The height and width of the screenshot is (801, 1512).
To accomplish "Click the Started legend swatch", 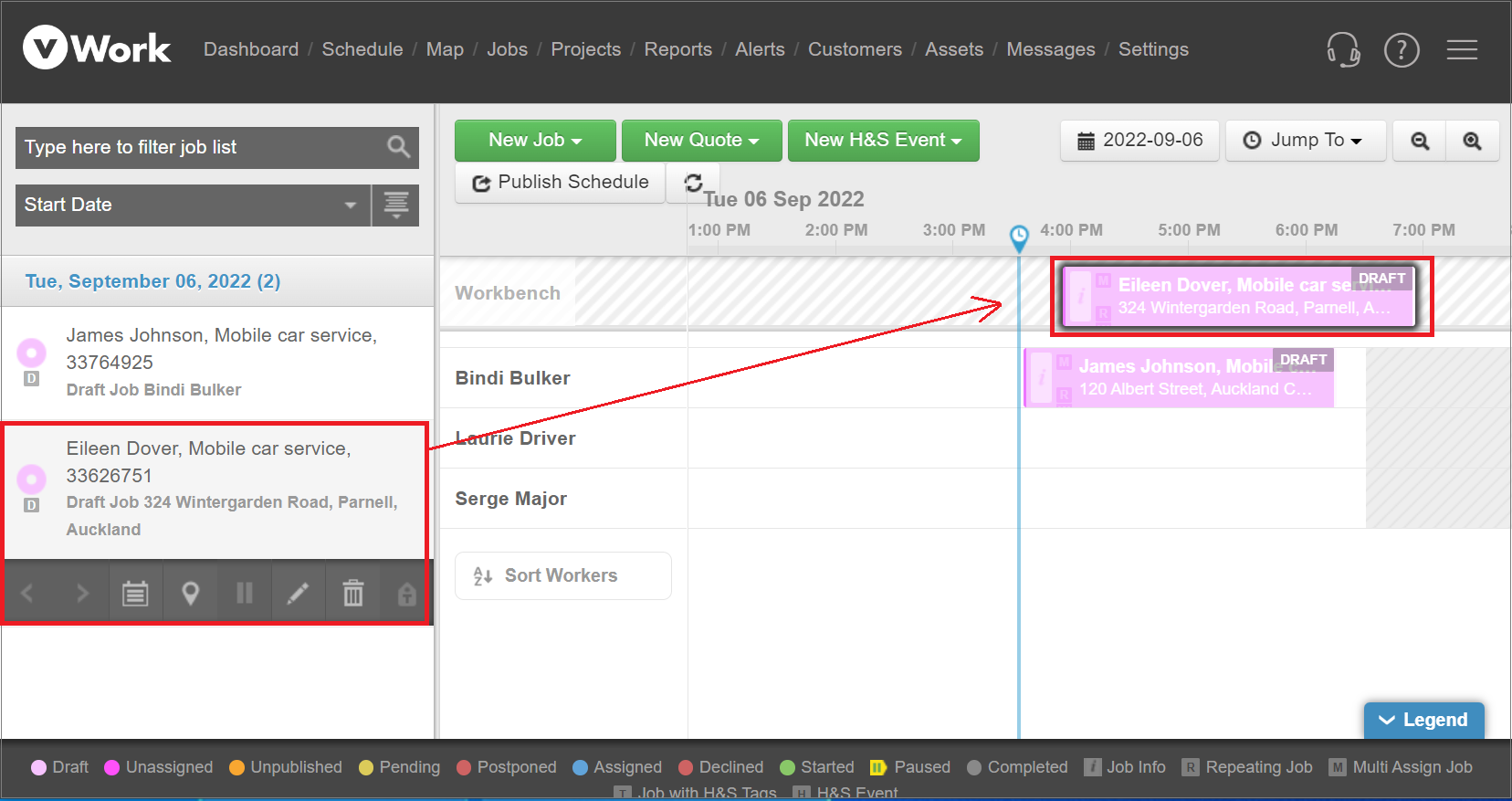I will pos(787,767).
